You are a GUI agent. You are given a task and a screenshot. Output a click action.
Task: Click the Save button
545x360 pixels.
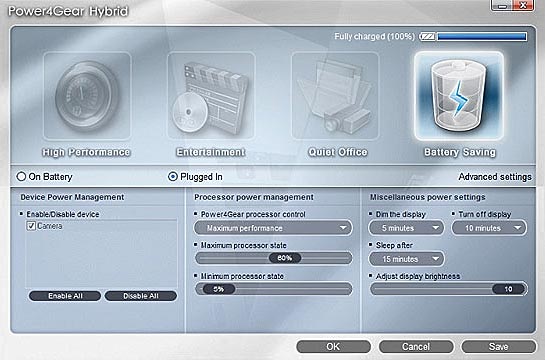[498, 347]
